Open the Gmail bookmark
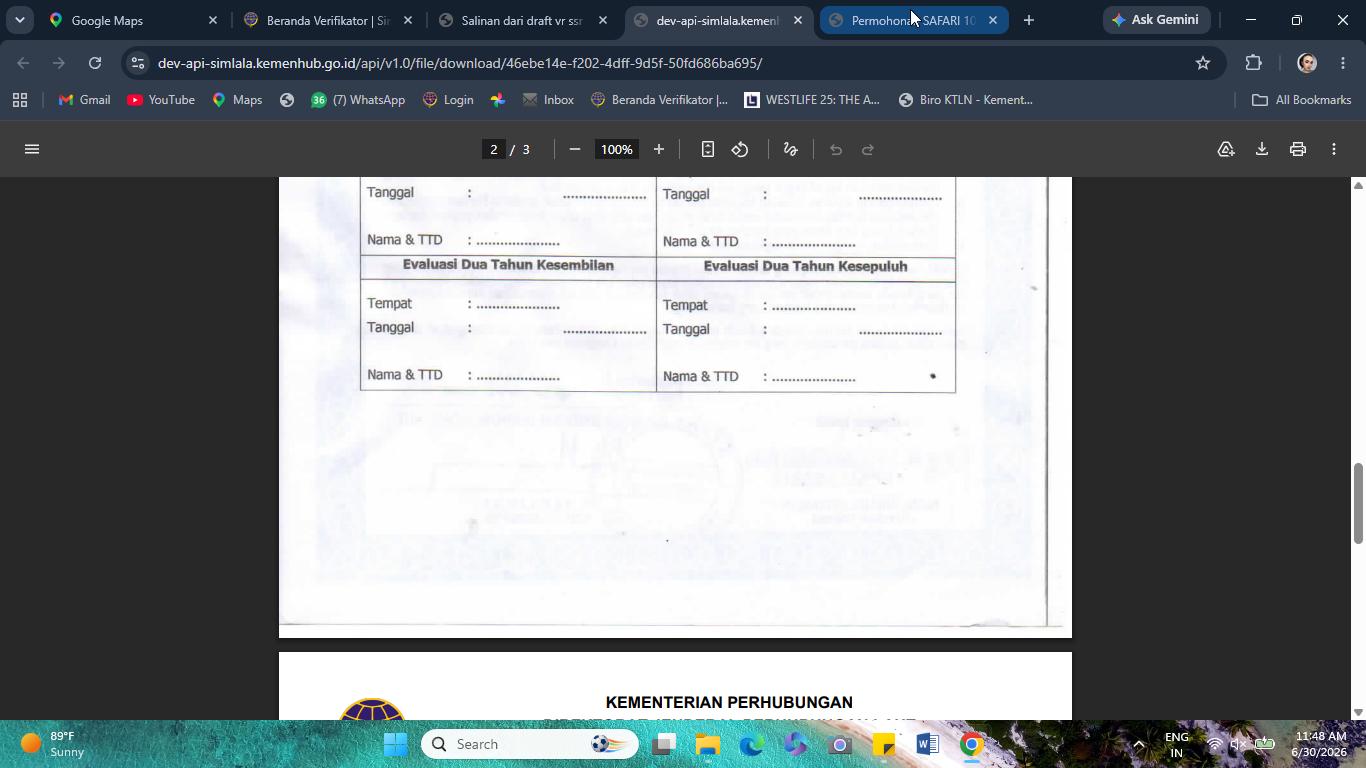 [x=84, y=100]
